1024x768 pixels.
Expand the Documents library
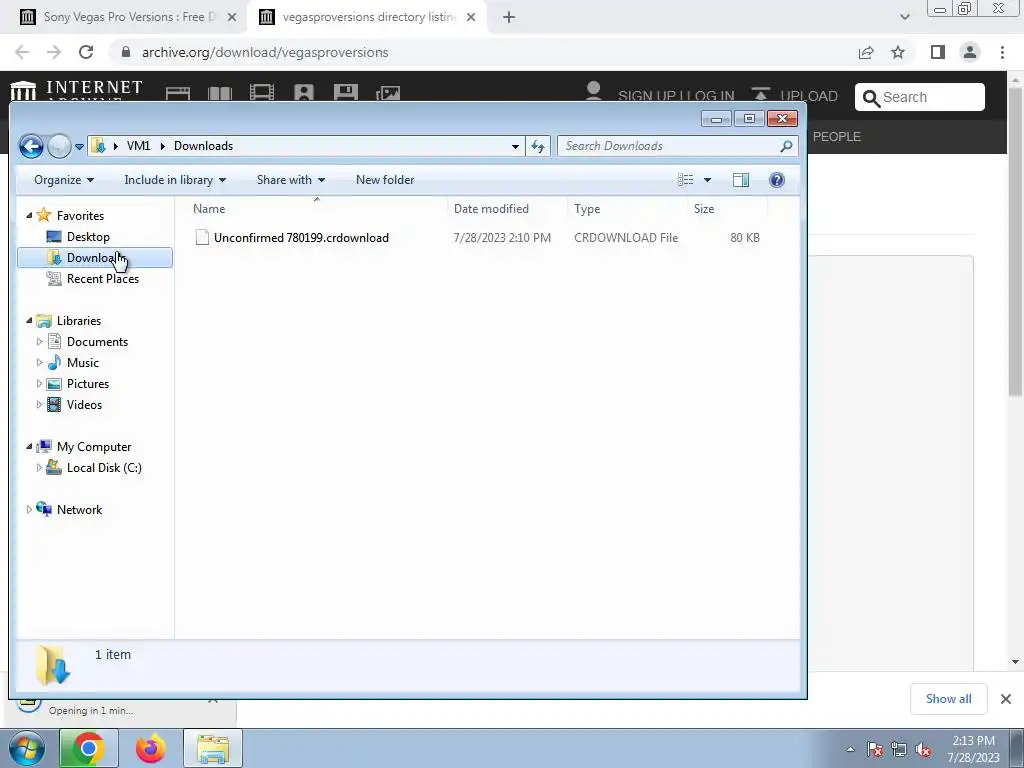pyautogui.click(x=39, y=342)
